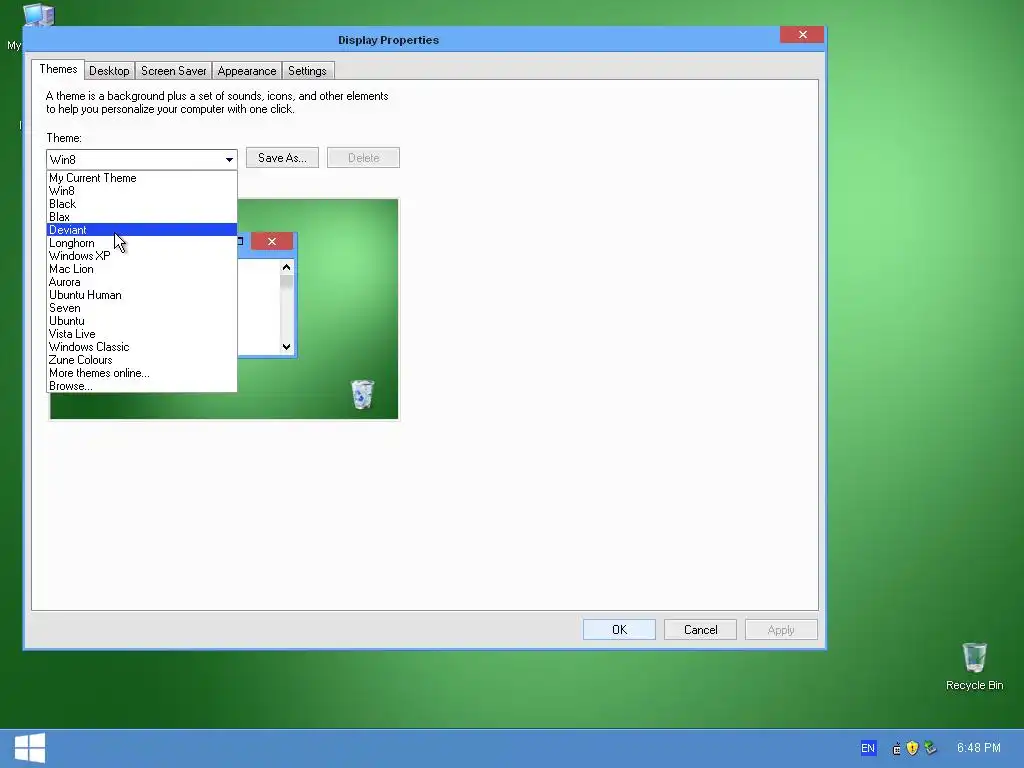
Task: Collapse the Theme dropdown arrow
Action: click(x=229, y=159)
